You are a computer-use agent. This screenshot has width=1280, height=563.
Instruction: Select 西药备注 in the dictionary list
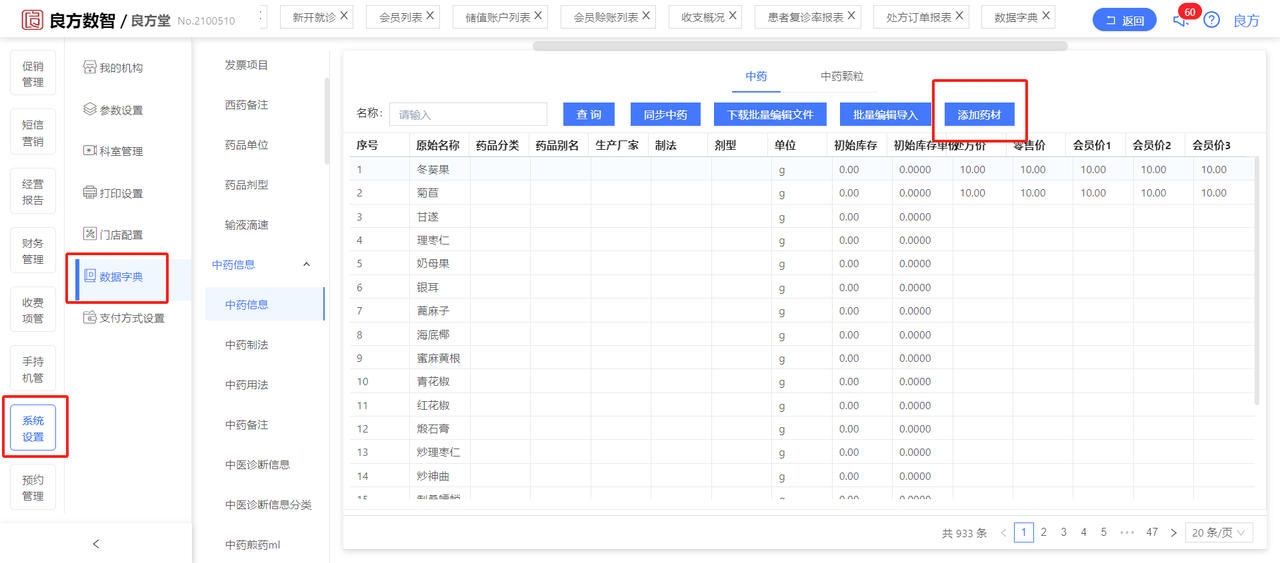click(247, 105)
